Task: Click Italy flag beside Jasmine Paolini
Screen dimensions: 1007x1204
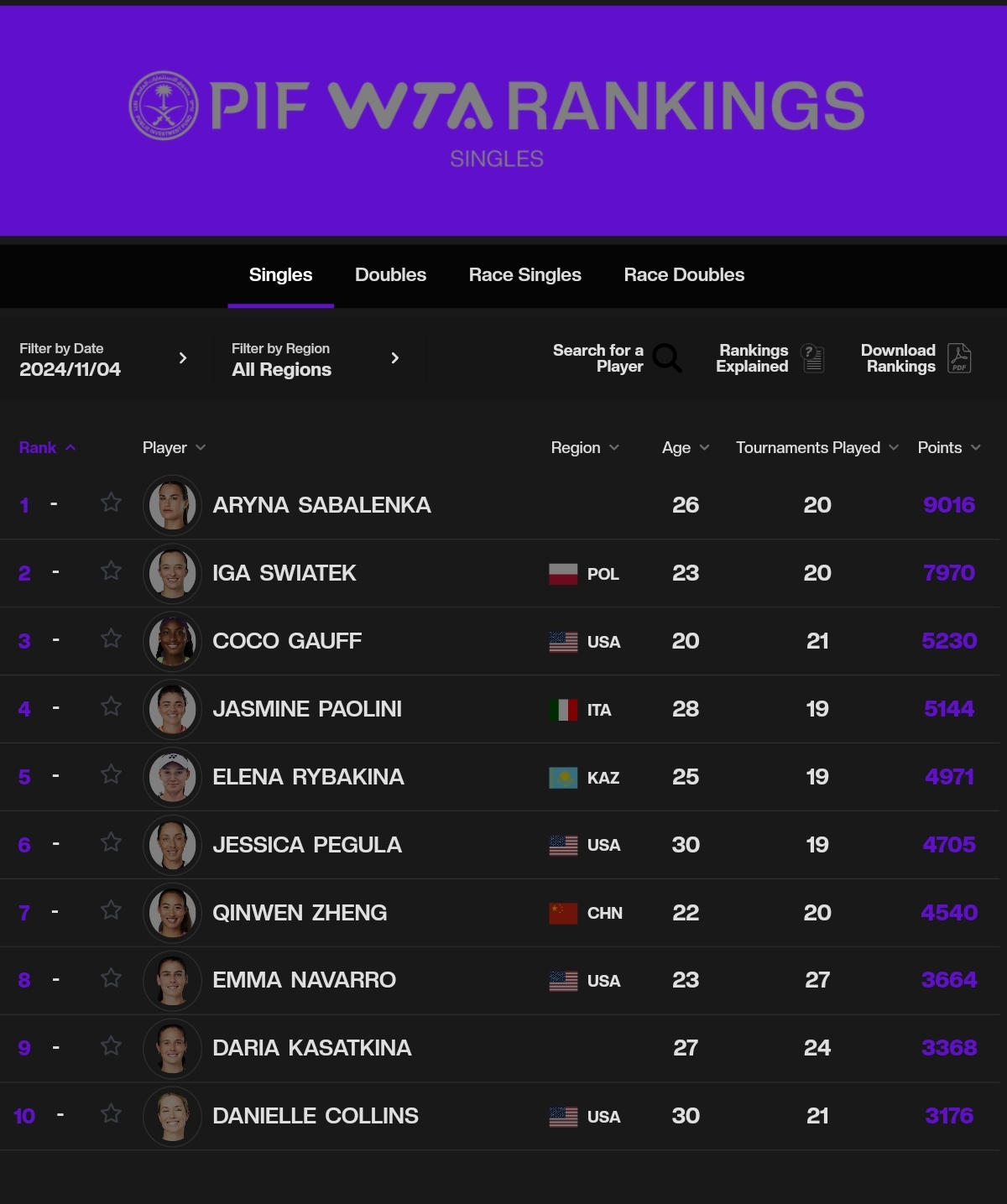Action: coord(563,710)
